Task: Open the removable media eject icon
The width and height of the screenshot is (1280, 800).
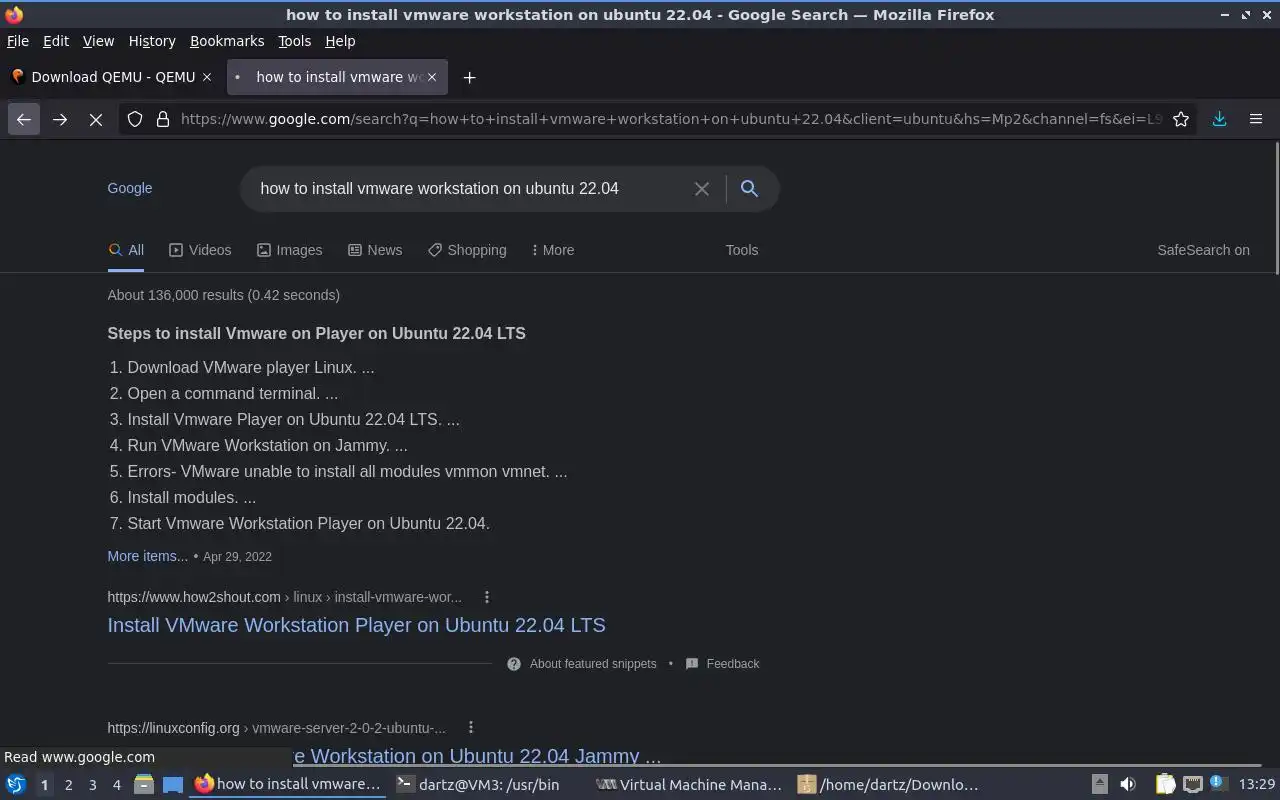Action: click(1099, 784)
